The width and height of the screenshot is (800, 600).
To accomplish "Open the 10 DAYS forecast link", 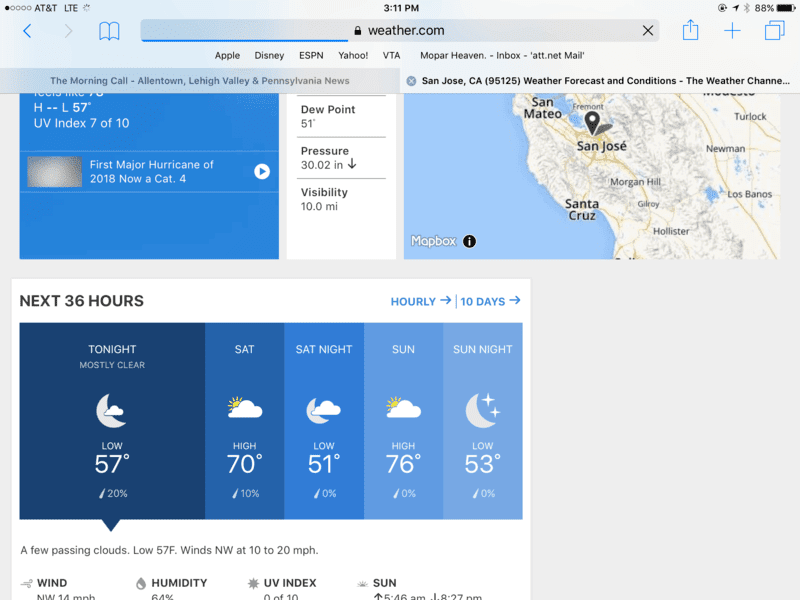I will coord(490,301).
